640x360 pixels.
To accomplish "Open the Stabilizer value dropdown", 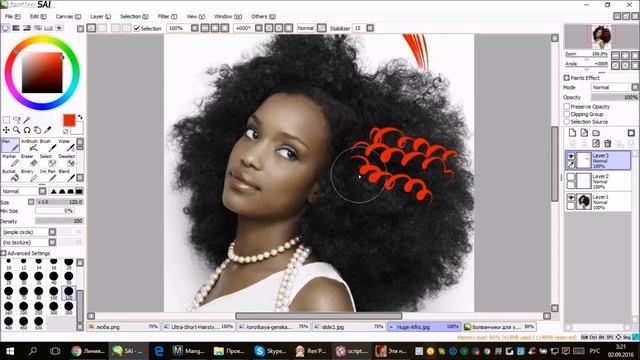I will pos(370,28).
